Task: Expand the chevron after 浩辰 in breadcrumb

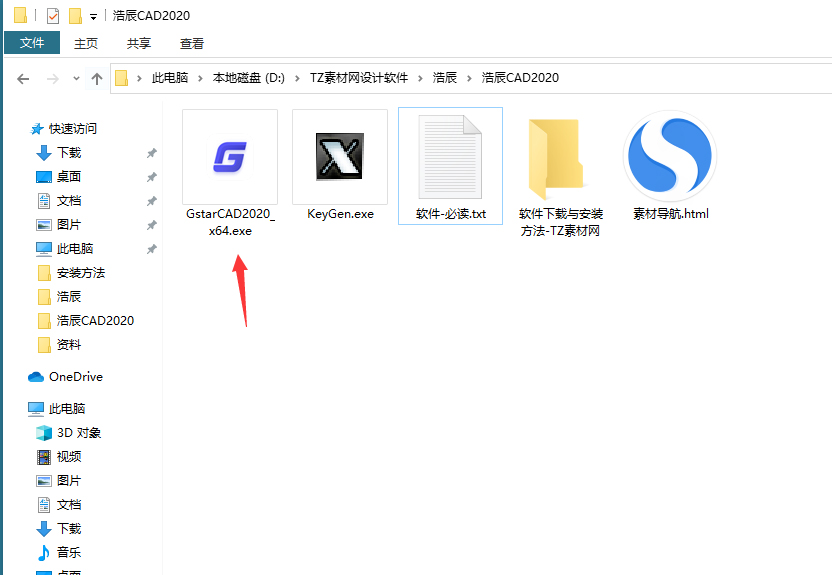Action: point(469,79)
